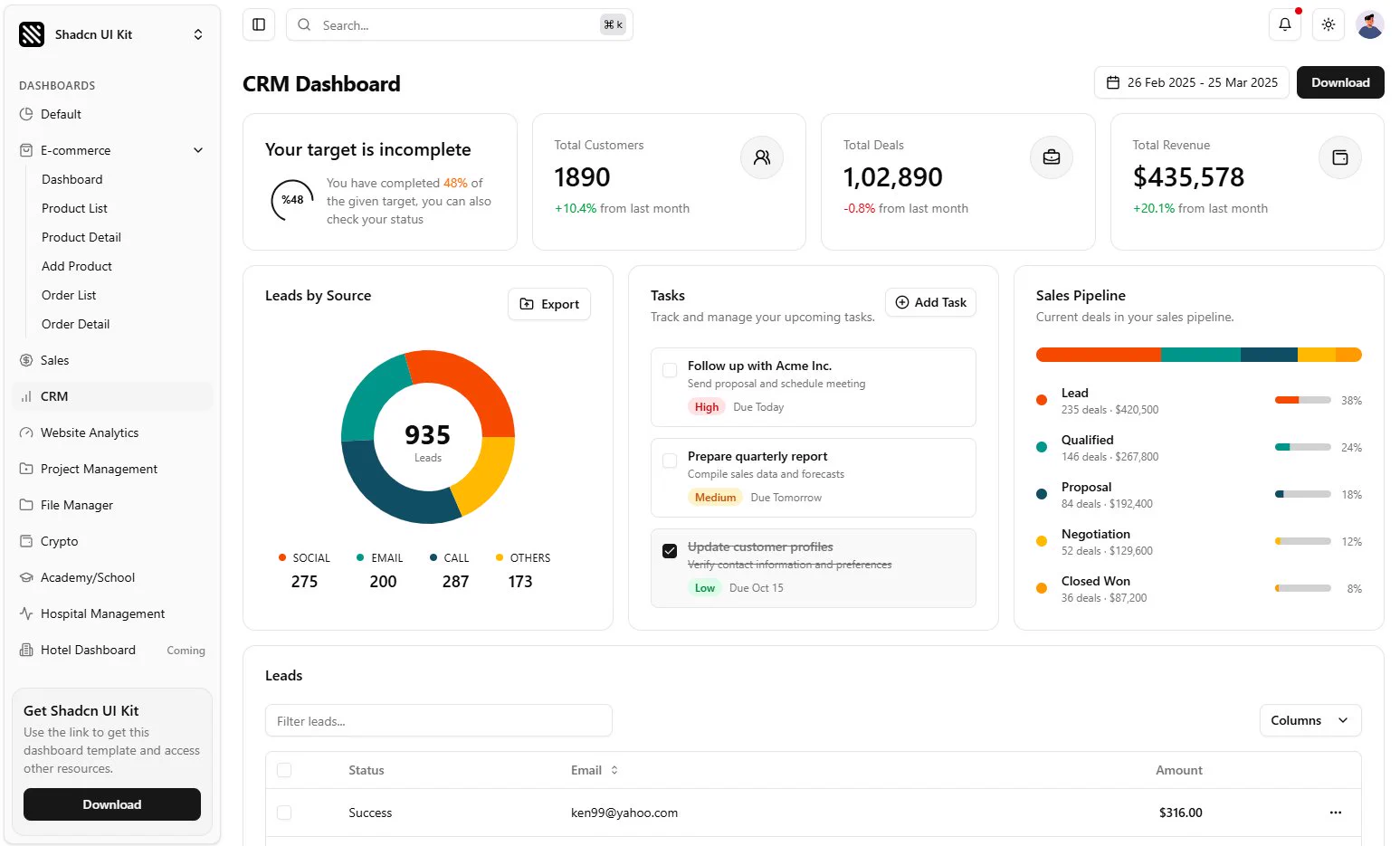Screen dimensions: 1400x846
Task: Click the Shadcn UI Kit logo
Action: (32, 34)
